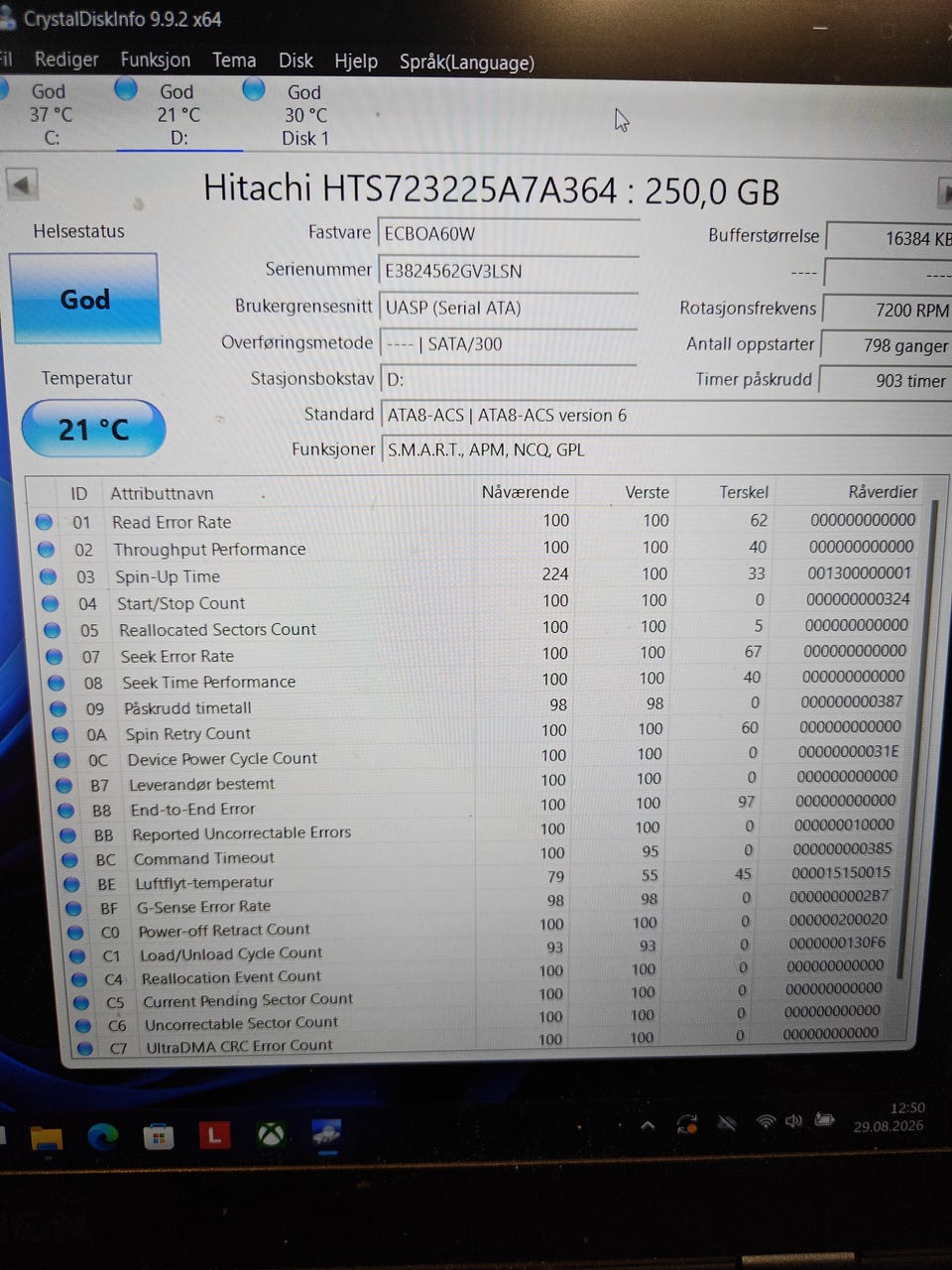Click the Stasjonsbokstav field D:

point(509,380)
